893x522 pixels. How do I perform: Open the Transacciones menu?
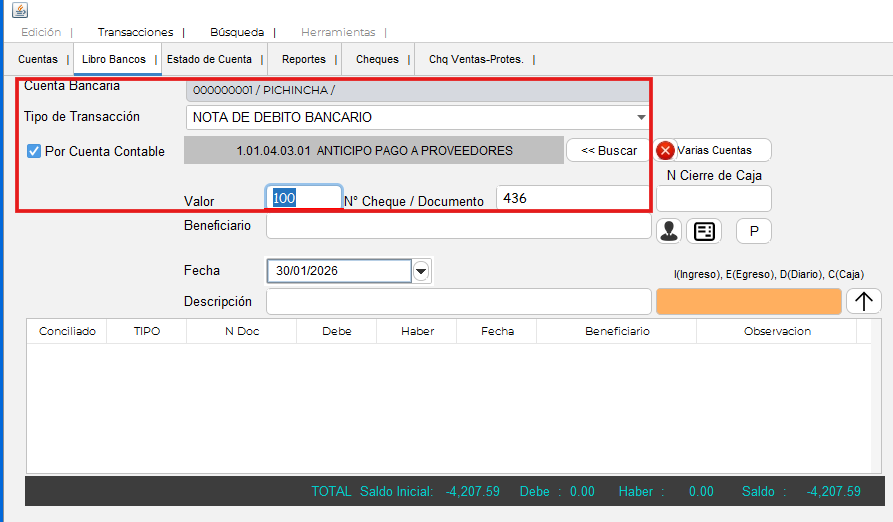[135, 32]
